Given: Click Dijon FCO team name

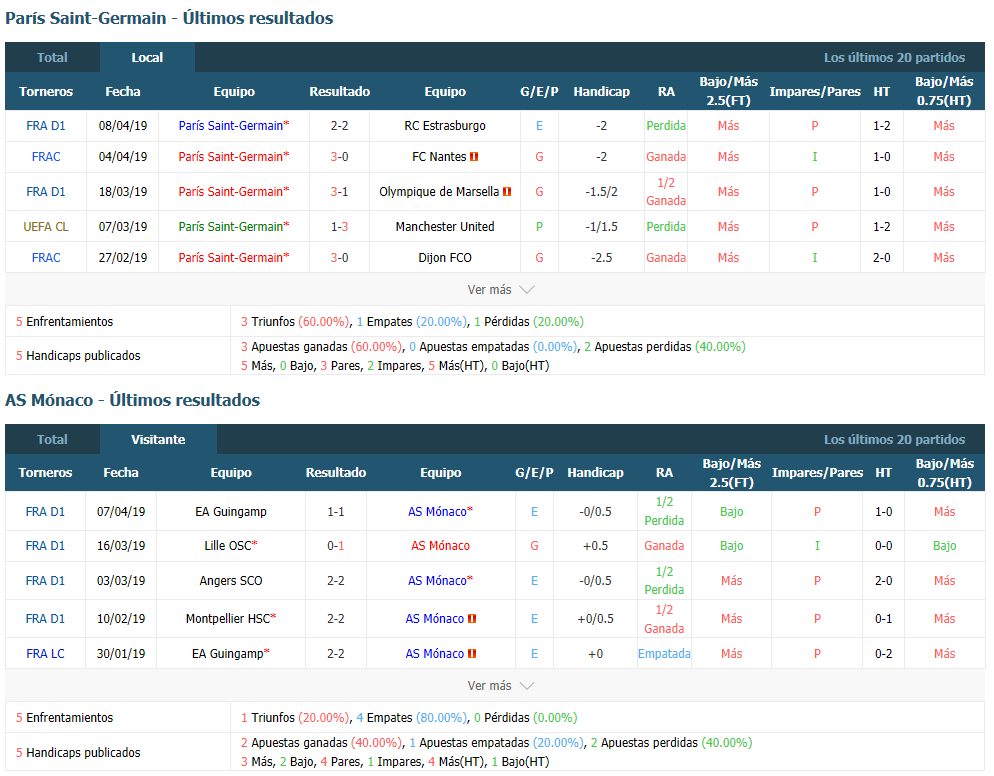Looking at the screenshot, I should 445,257.
